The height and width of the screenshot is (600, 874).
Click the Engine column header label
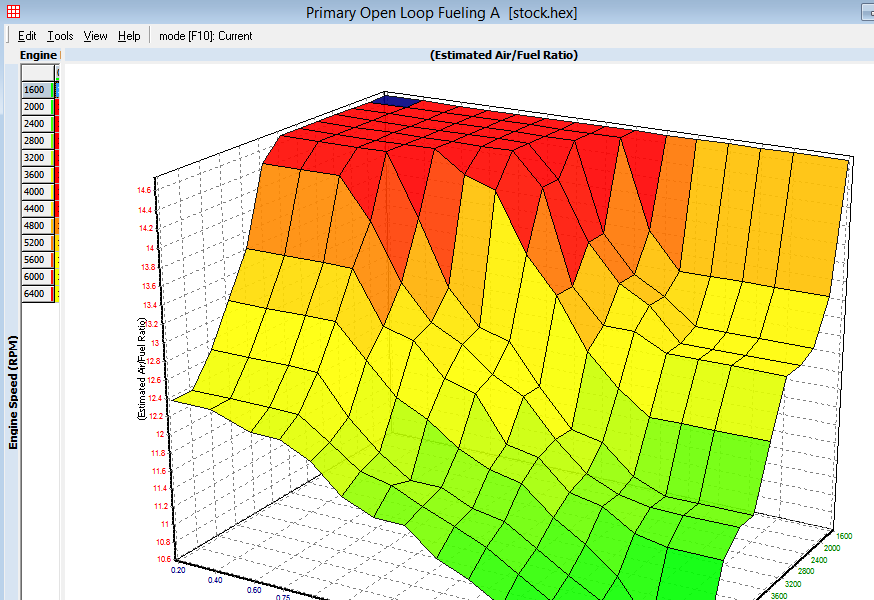click(x=38, y=56)
